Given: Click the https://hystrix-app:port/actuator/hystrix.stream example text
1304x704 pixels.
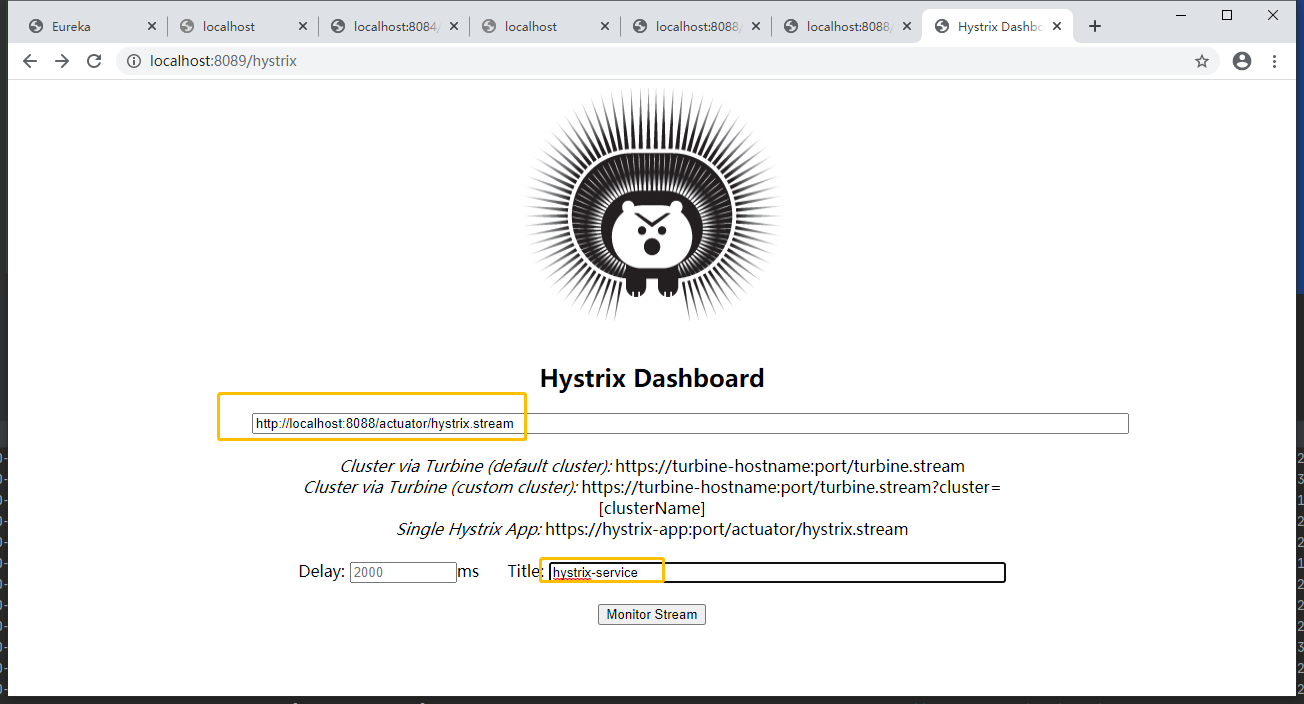Looking at the screenshot, I should coord(727,529).
